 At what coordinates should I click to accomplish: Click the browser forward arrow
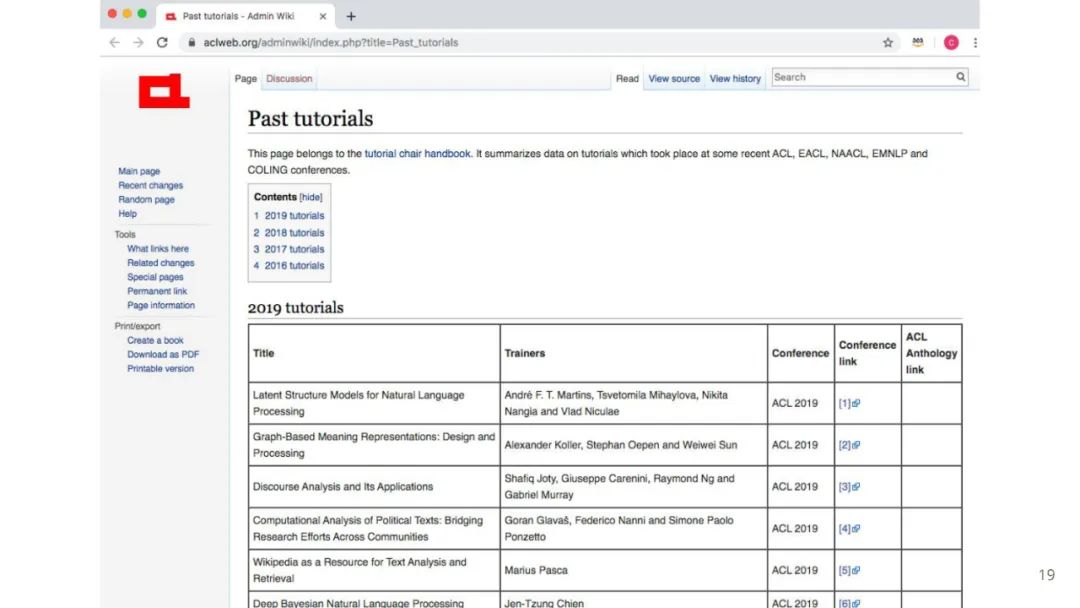pyautogui.click(x=138, y=43)
